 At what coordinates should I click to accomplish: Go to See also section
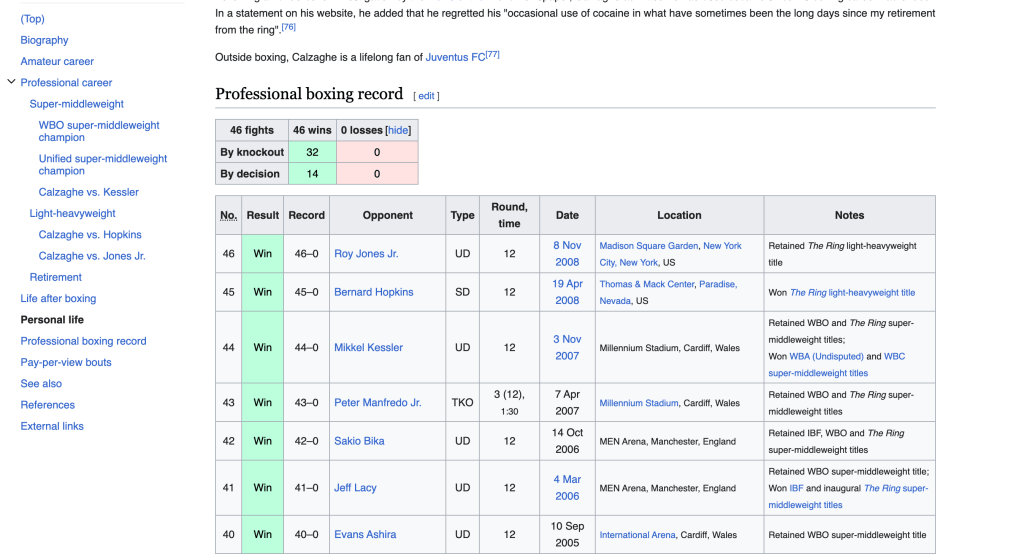pos(40,383)
